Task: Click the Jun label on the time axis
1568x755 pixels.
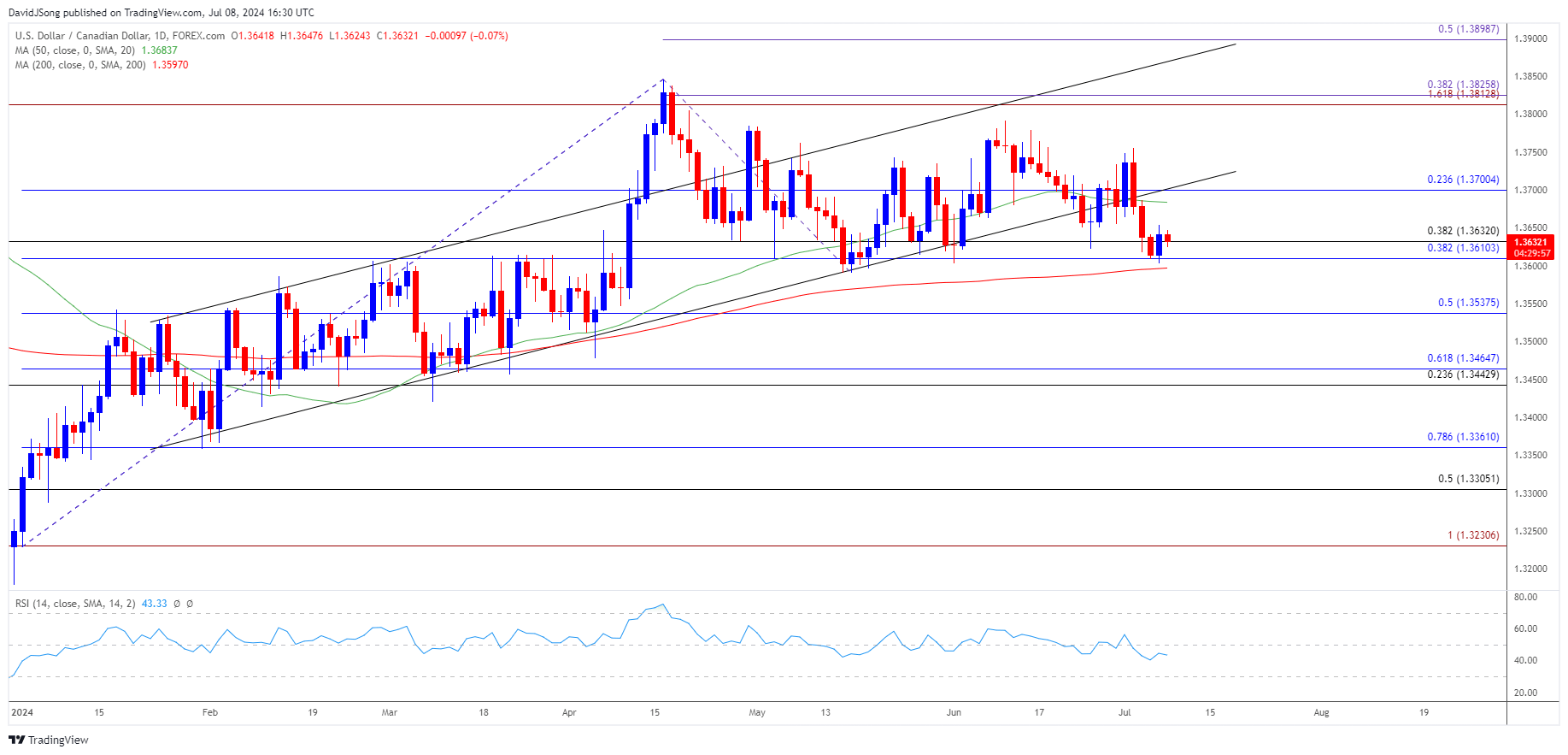Action: 954,712
